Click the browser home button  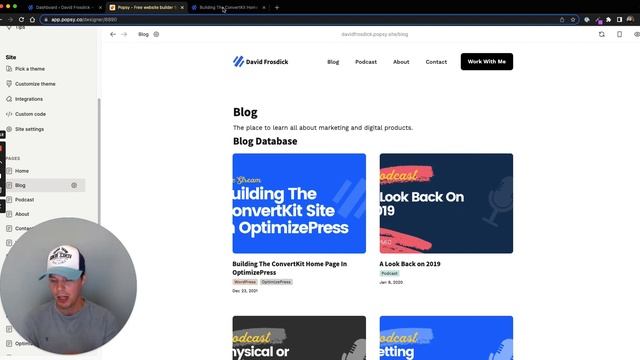[x=32, y=19]
